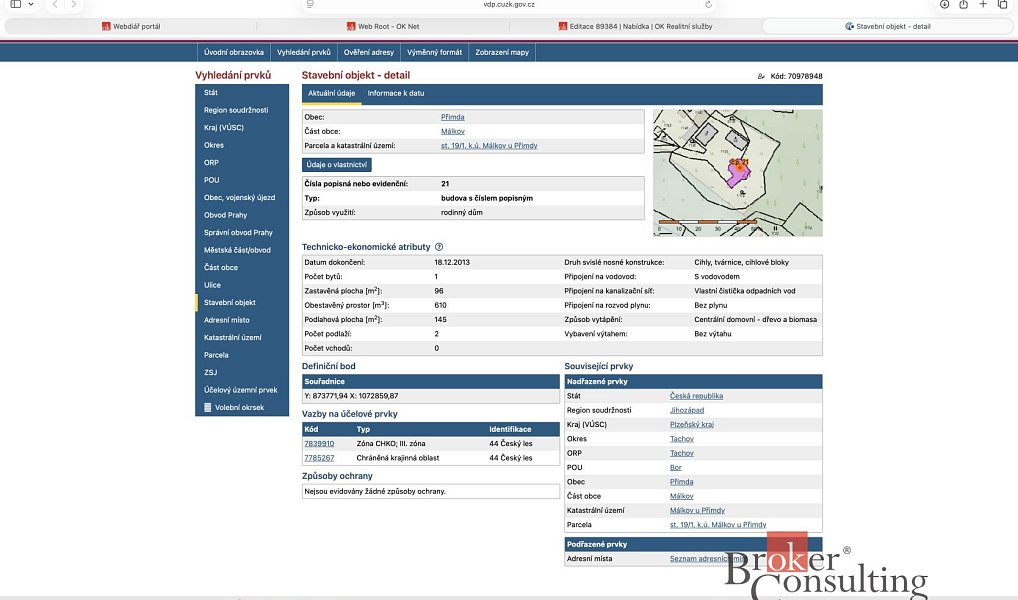
Task: Switch to the Editace 89384 Nabídka tab
Action: point(636,27)
